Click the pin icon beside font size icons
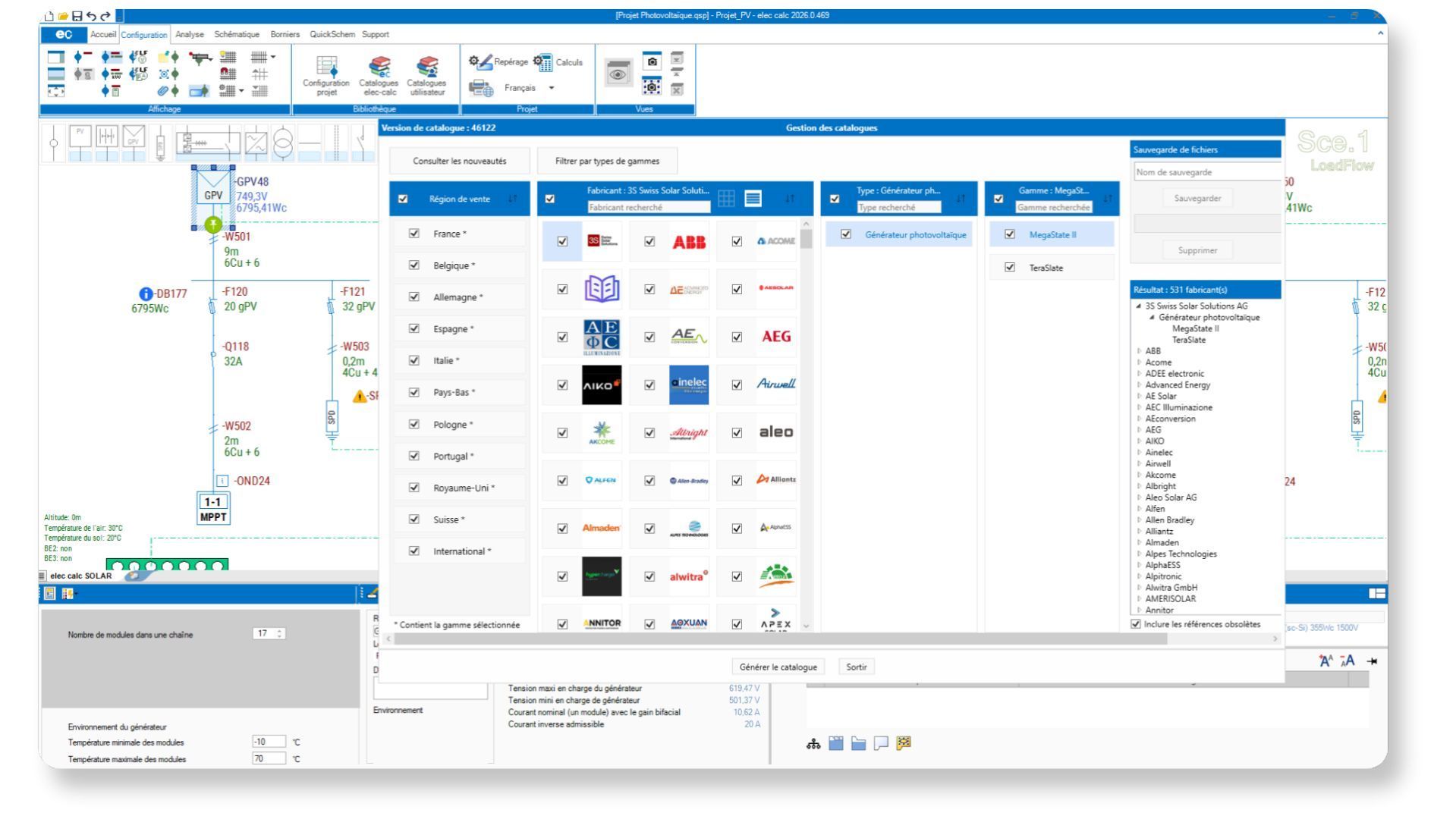 tap(1372, 661)
